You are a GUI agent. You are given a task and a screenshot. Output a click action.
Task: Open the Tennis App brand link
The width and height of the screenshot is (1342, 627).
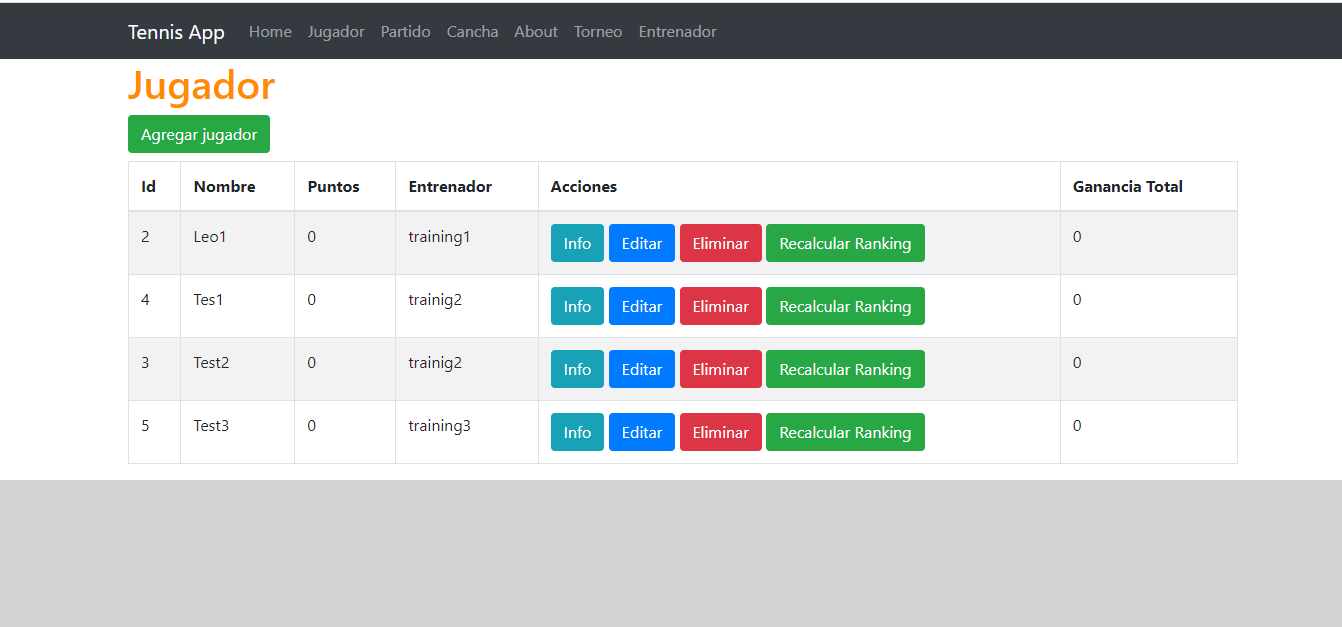pos(176,32)
